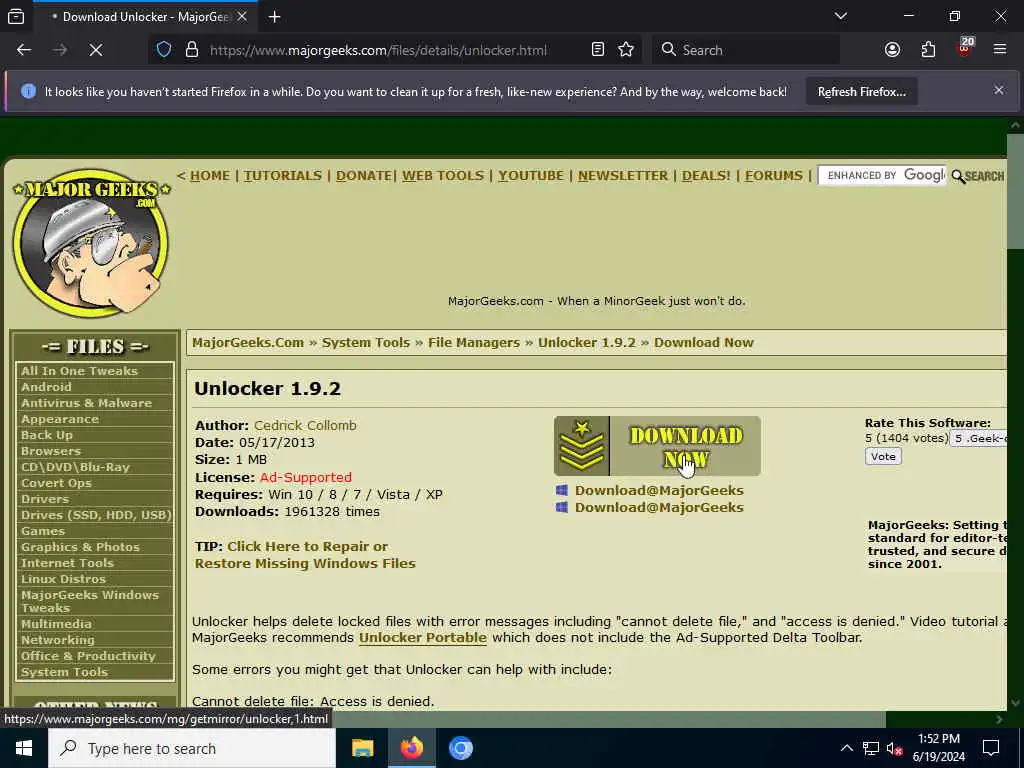
Task: Open the DEALS! navigation link
Action: (x=706, y=176)
